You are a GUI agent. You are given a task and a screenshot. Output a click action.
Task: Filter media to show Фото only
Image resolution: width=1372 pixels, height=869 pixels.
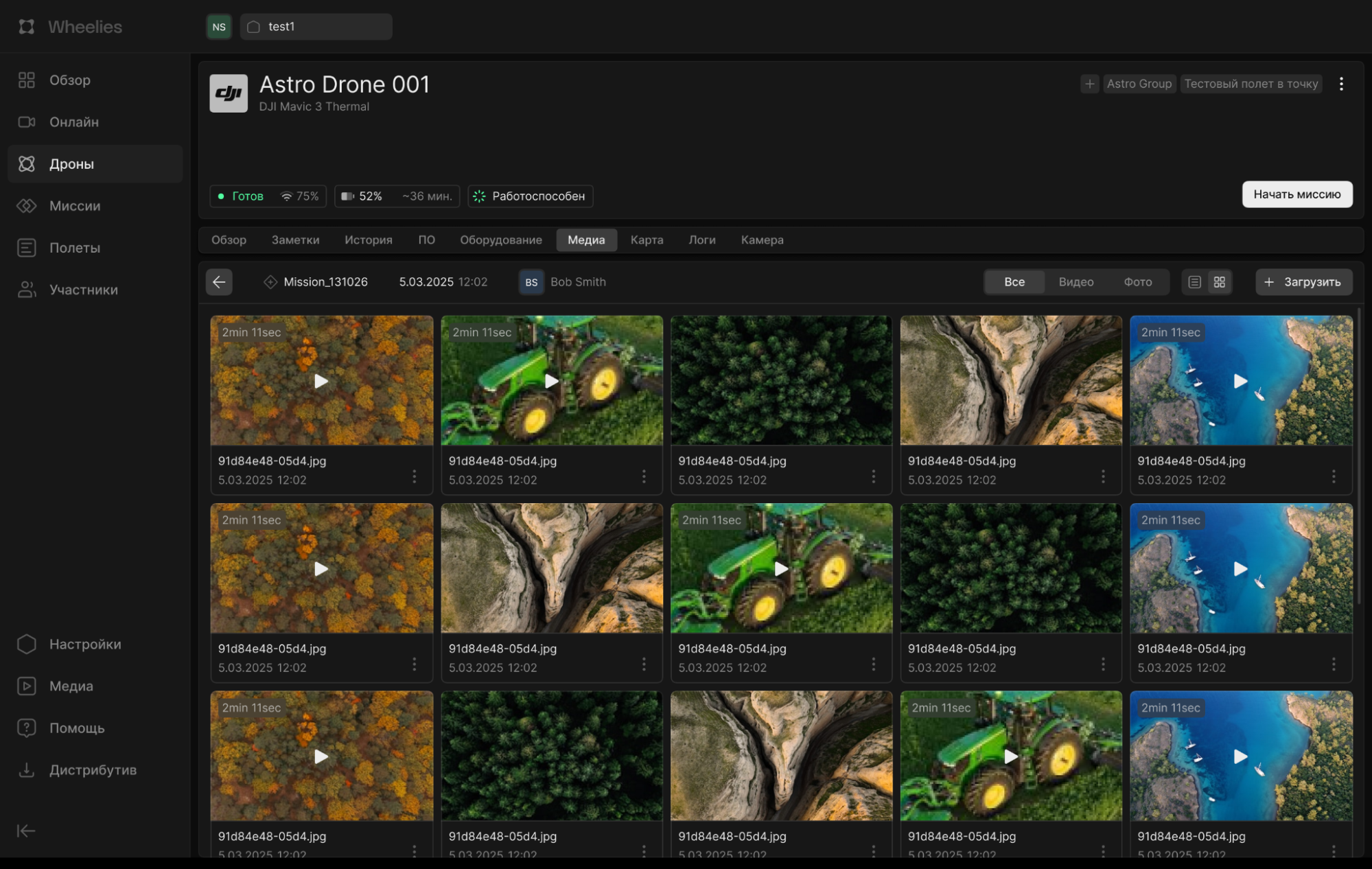[x=1137, y=282]
